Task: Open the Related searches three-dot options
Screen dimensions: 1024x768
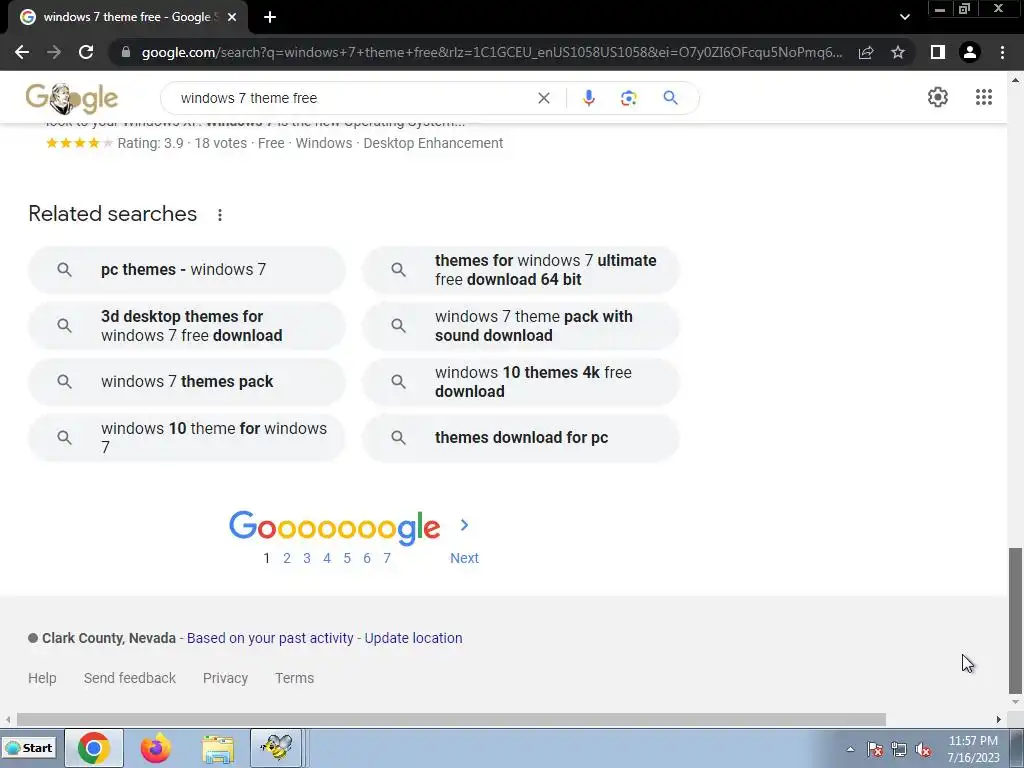Action: coord(220,214)
